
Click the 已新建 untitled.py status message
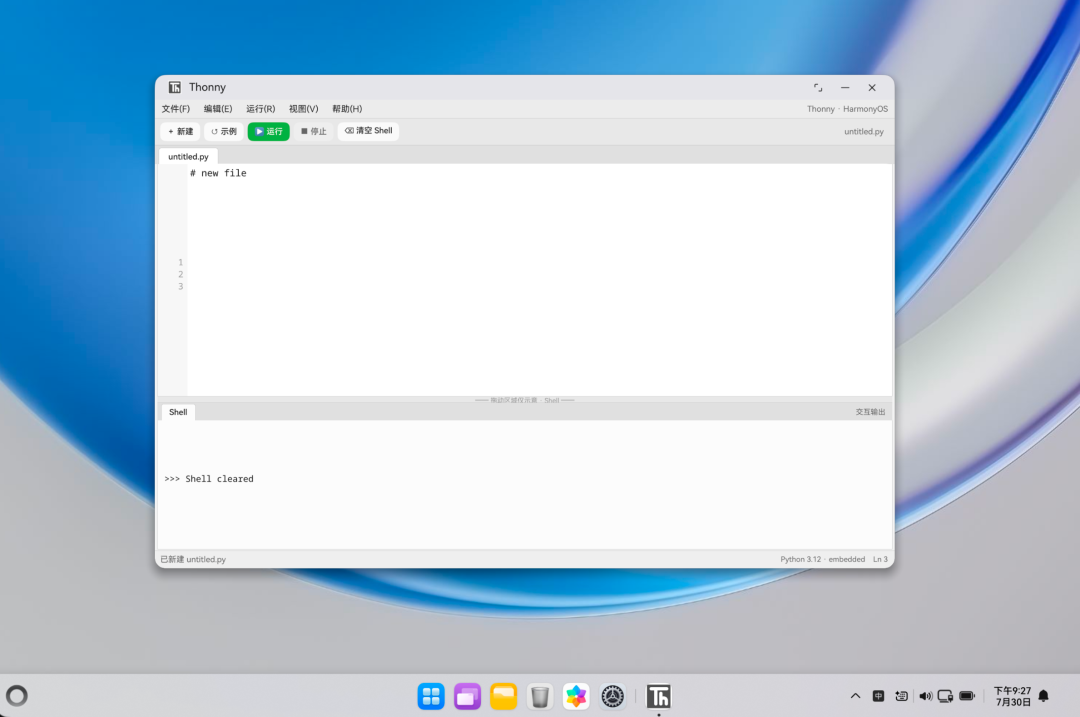coord(193,559)
